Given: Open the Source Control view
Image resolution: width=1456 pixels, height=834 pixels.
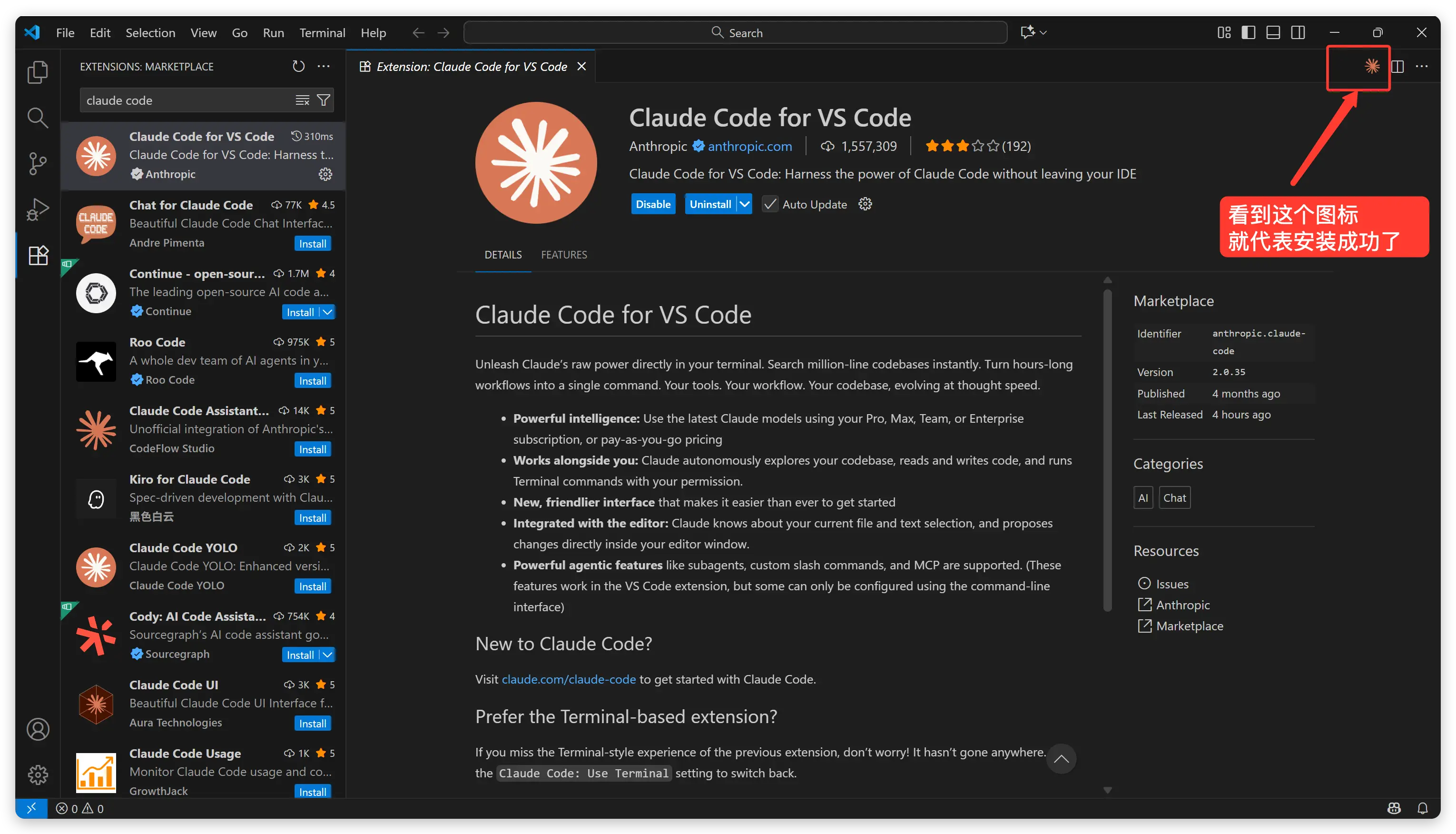Looking at the screenshot, I should pos(38,163).
